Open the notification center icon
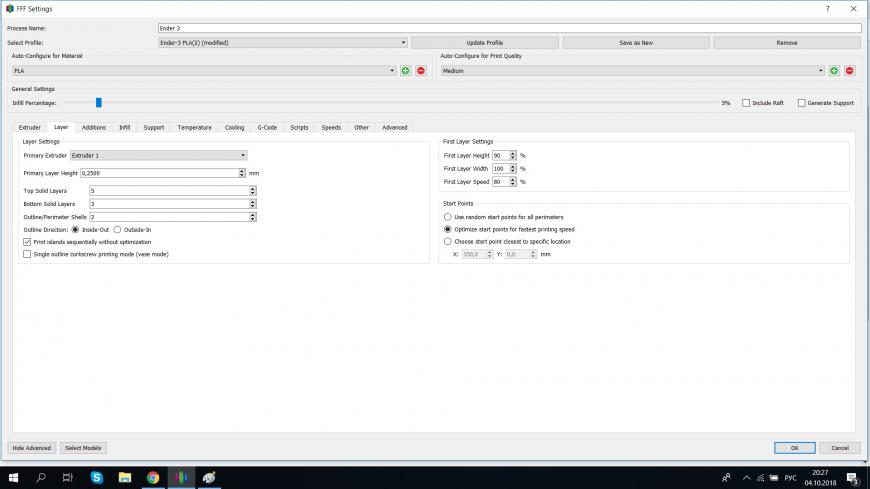870x489 pixels. point(852,477)
